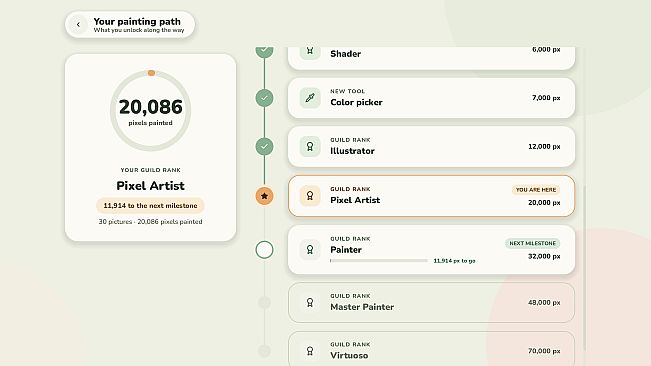
Task: Click the 'NEXT MILESTONE' badge
Action: click(x=532, y=243)
